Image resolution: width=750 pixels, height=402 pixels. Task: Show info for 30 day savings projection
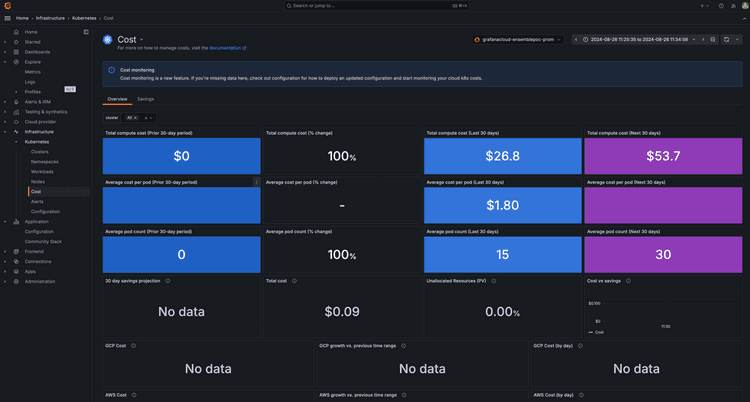(x=167, y=281)
